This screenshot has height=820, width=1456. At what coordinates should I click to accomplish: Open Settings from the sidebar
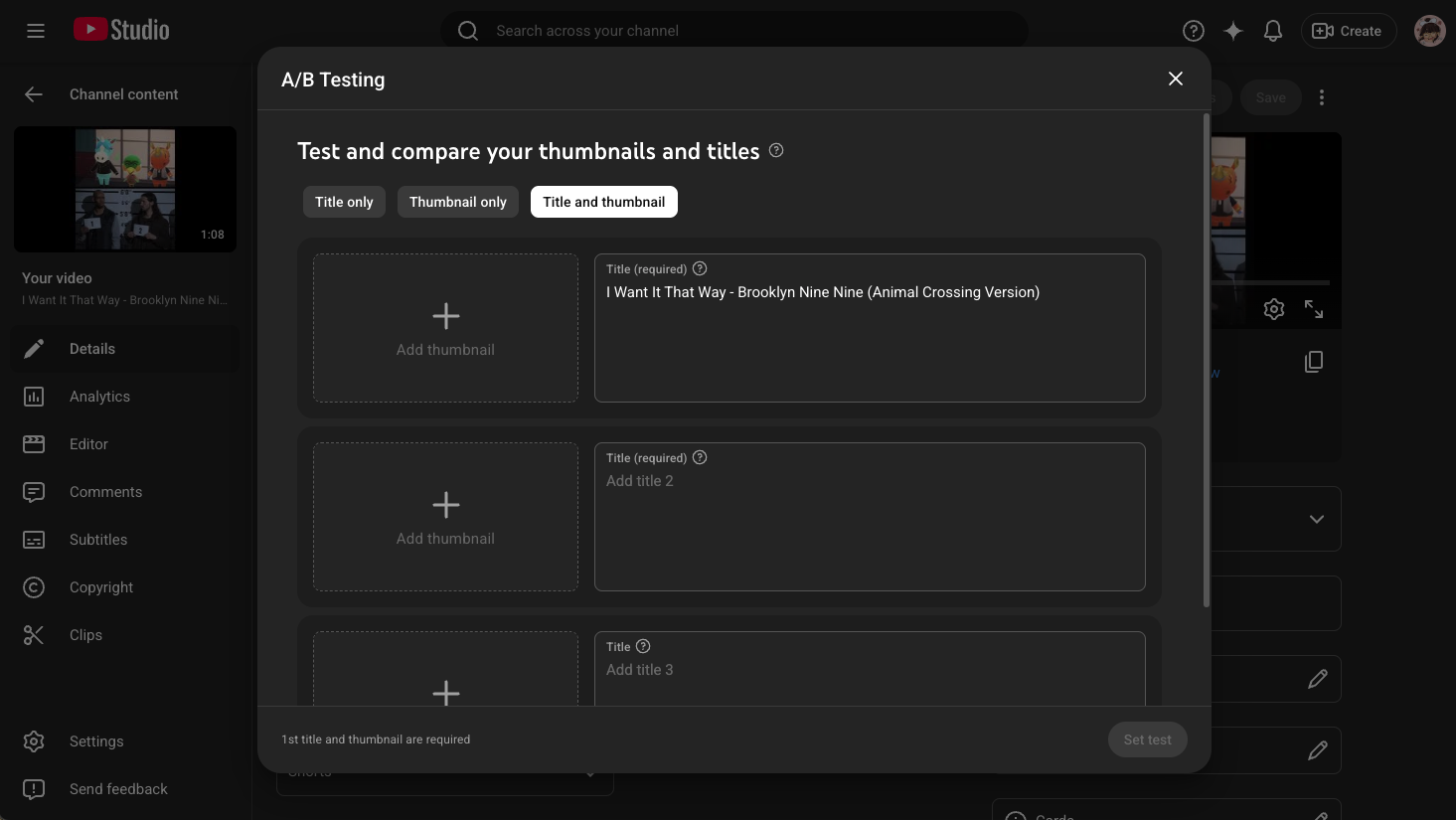tap(96, 740)
